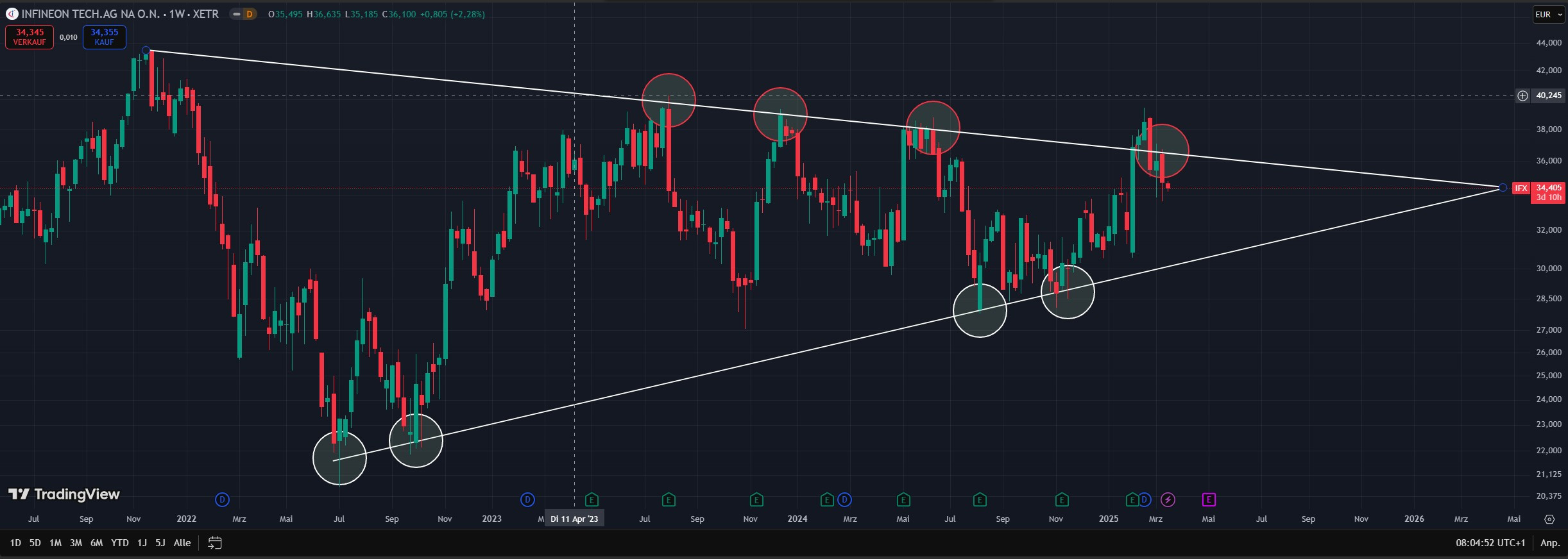Open the go-to-date calendar icon
The image size is (1568, 559).
point(215,543)
